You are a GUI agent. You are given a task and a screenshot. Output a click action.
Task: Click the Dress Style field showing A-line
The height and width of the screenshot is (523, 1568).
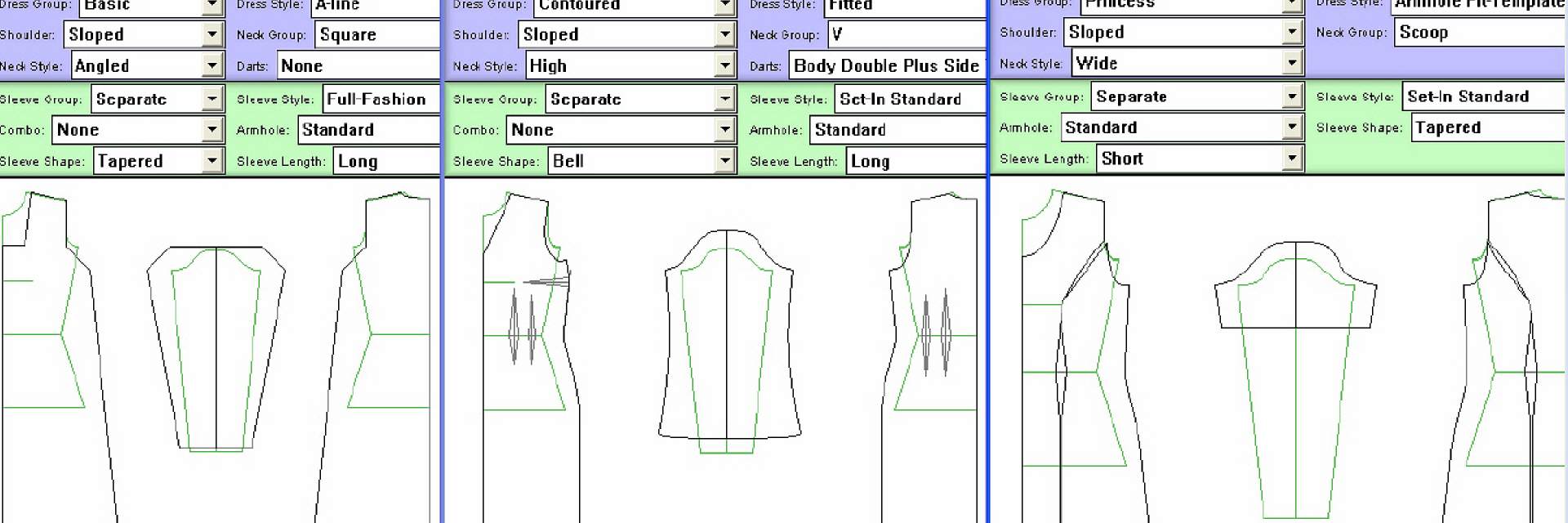pos(376,7)
